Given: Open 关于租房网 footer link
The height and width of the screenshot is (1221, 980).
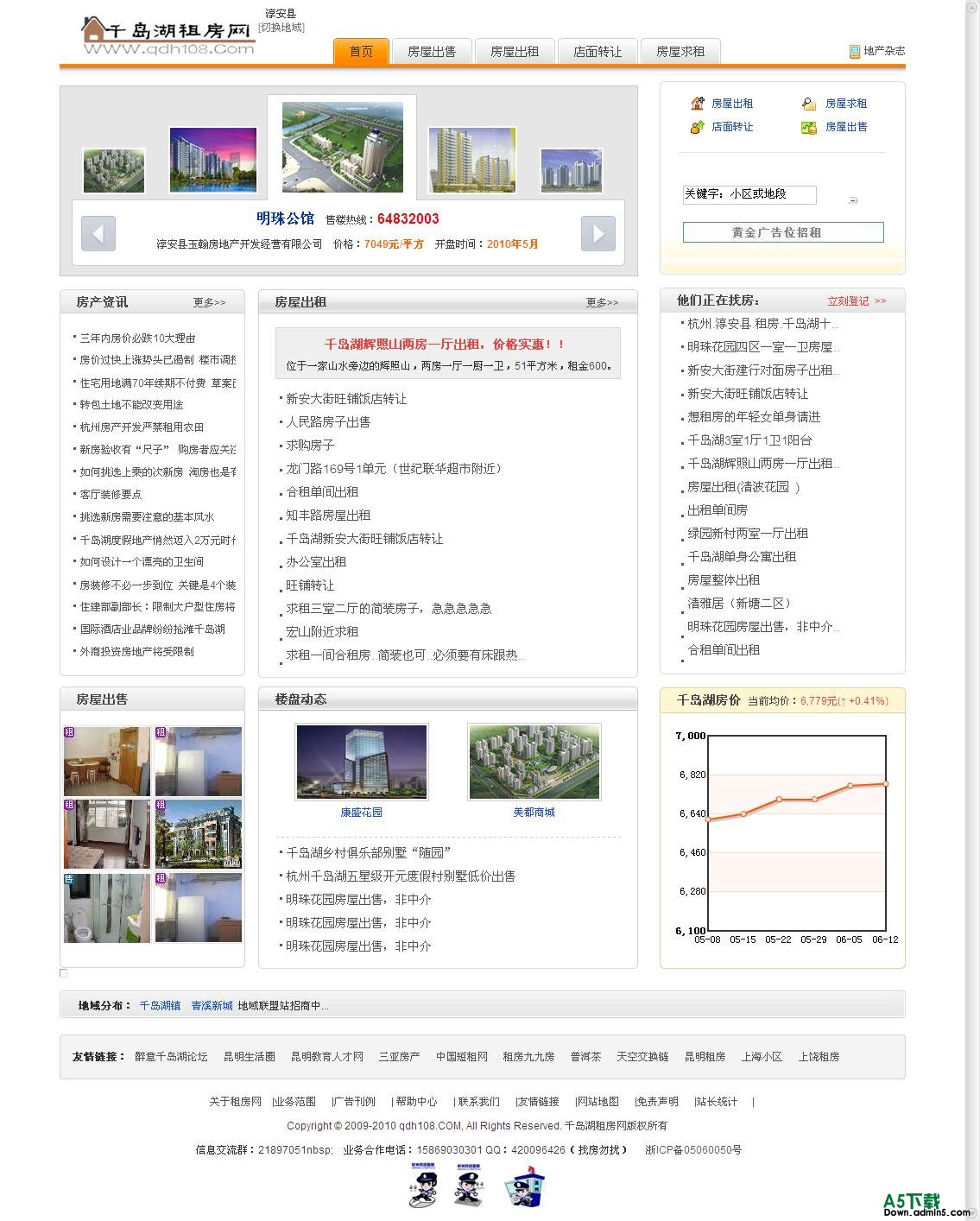Looking at the screenshot, I should coord(235,1102).
